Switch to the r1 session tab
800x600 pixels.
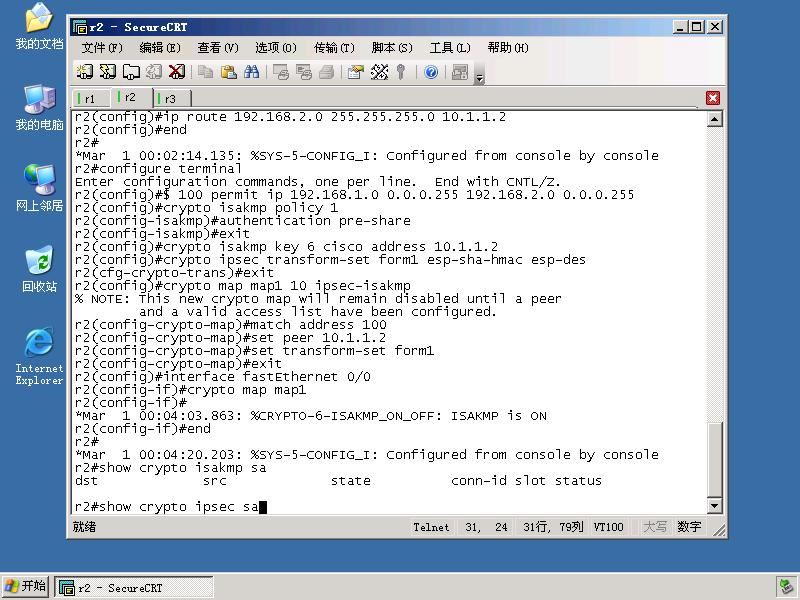click(91, 98)
